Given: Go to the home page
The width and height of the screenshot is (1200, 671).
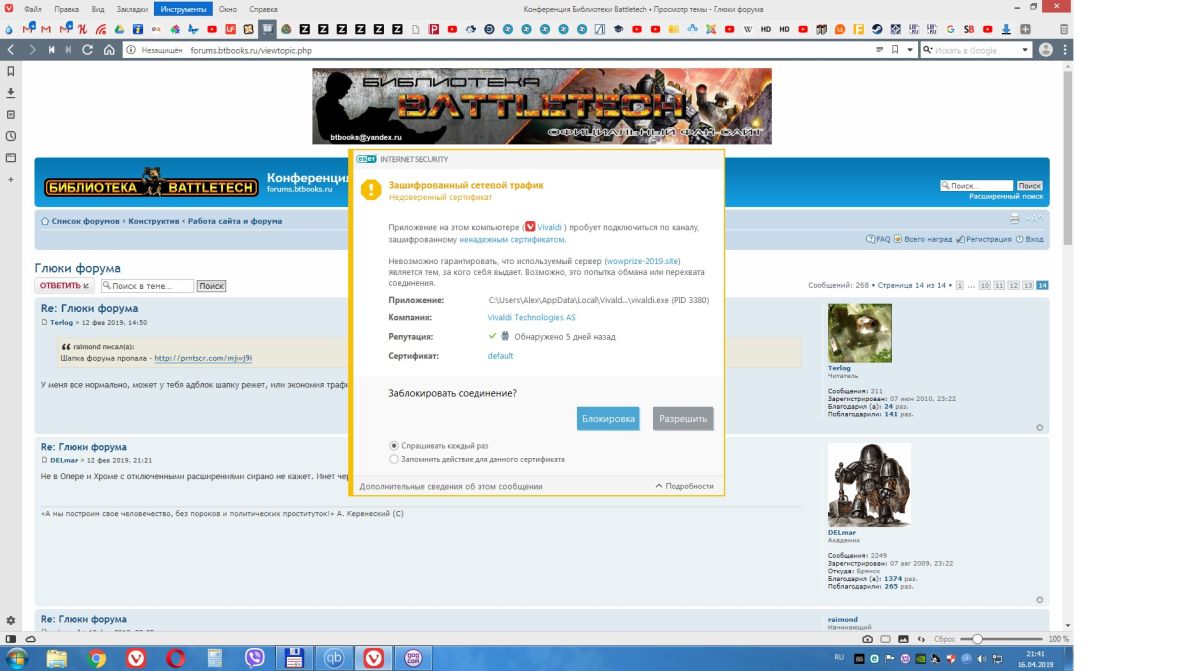Looking at the screenshot, I should 109,50.
